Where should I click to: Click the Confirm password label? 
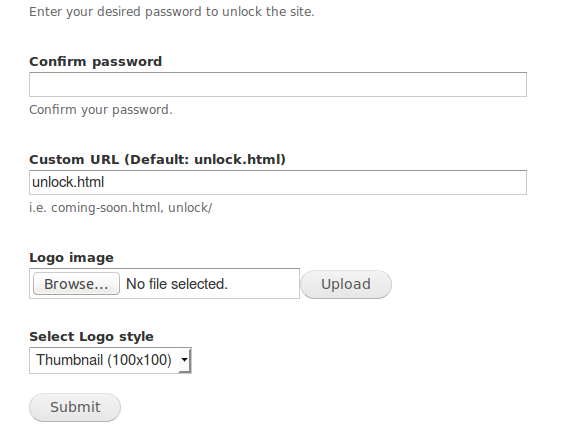(95, 61)
